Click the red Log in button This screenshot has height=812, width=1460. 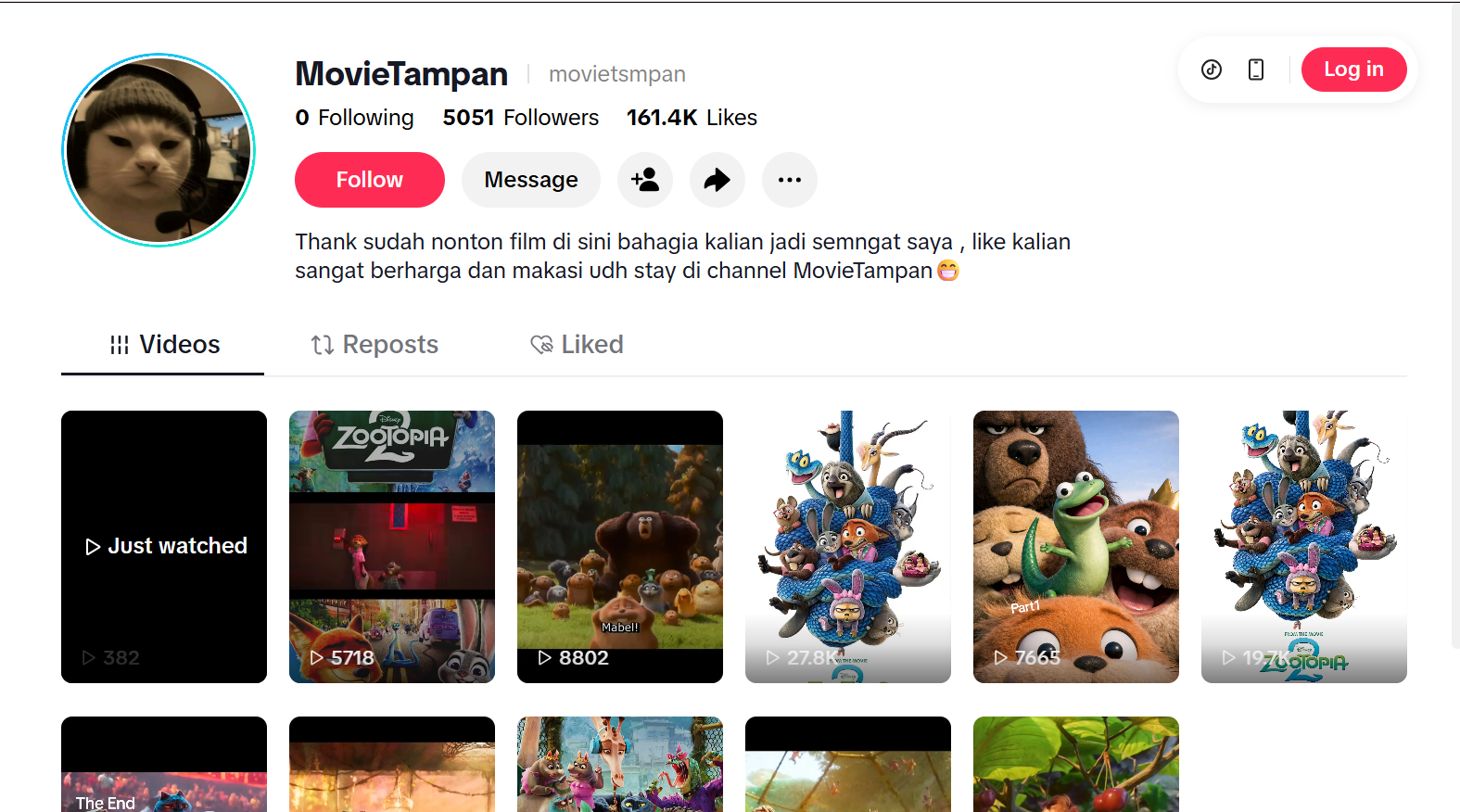coord(1353,70)
